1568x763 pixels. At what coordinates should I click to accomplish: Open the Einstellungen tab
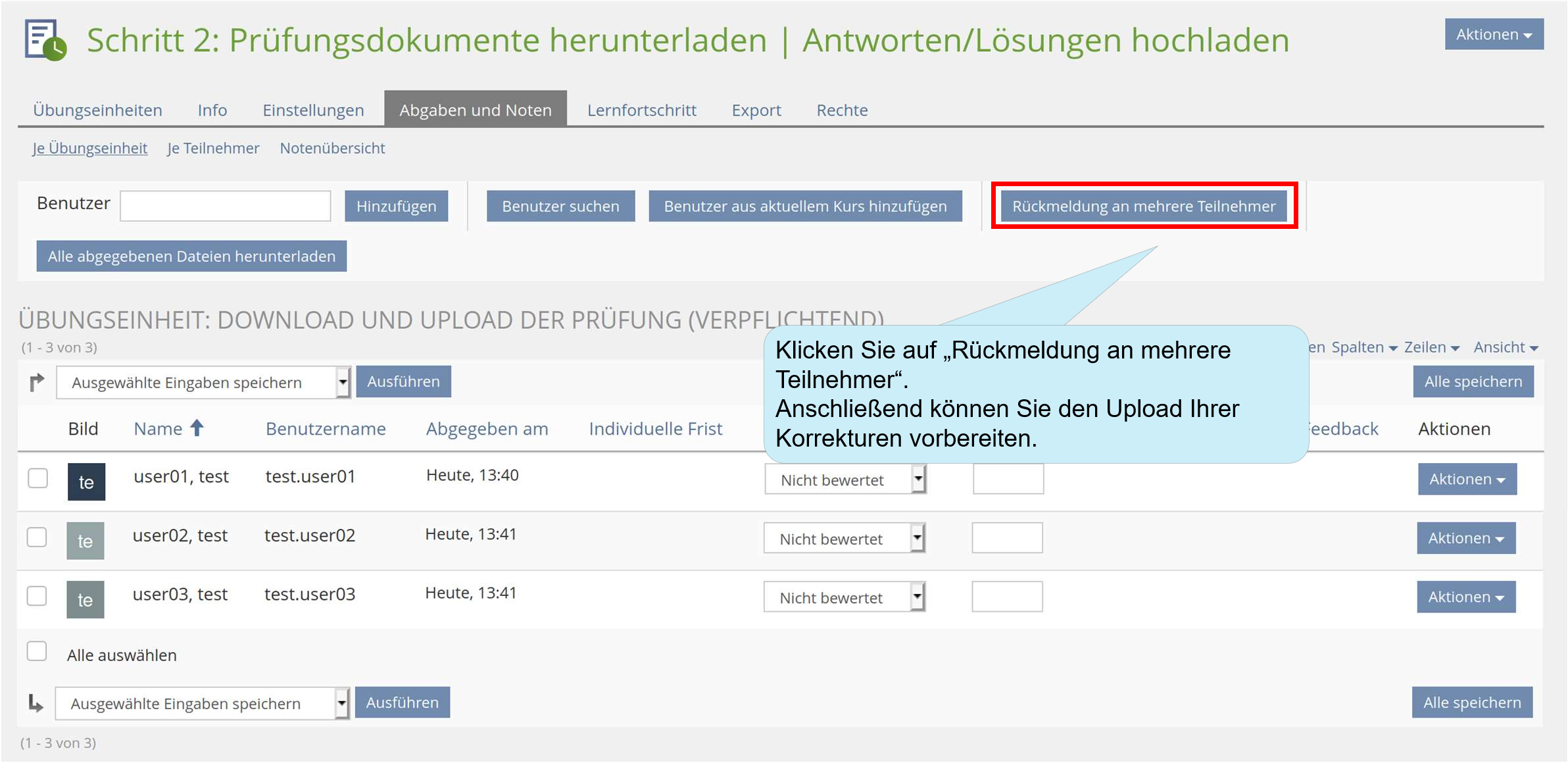click(x=314, y=110)
